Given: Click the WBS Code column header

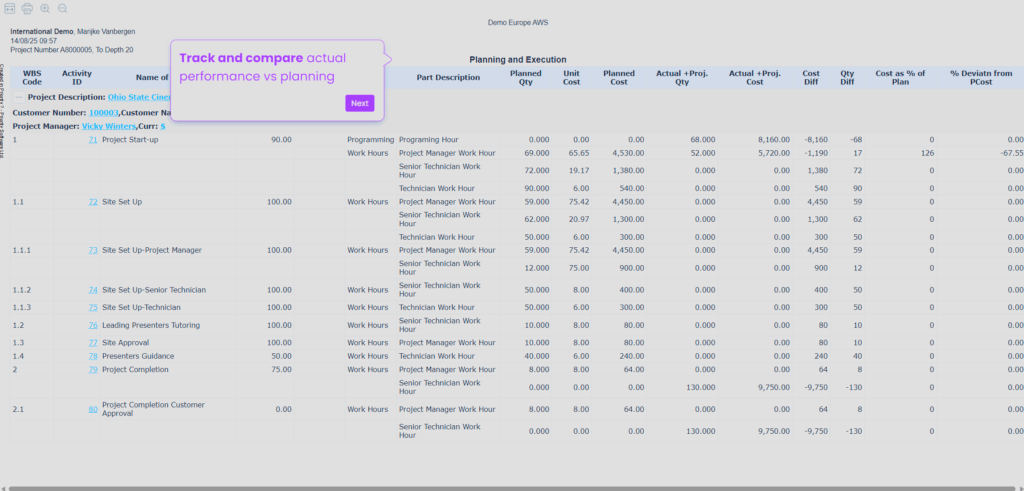Looking at the screenshot, I should click(x=32, y=78).
